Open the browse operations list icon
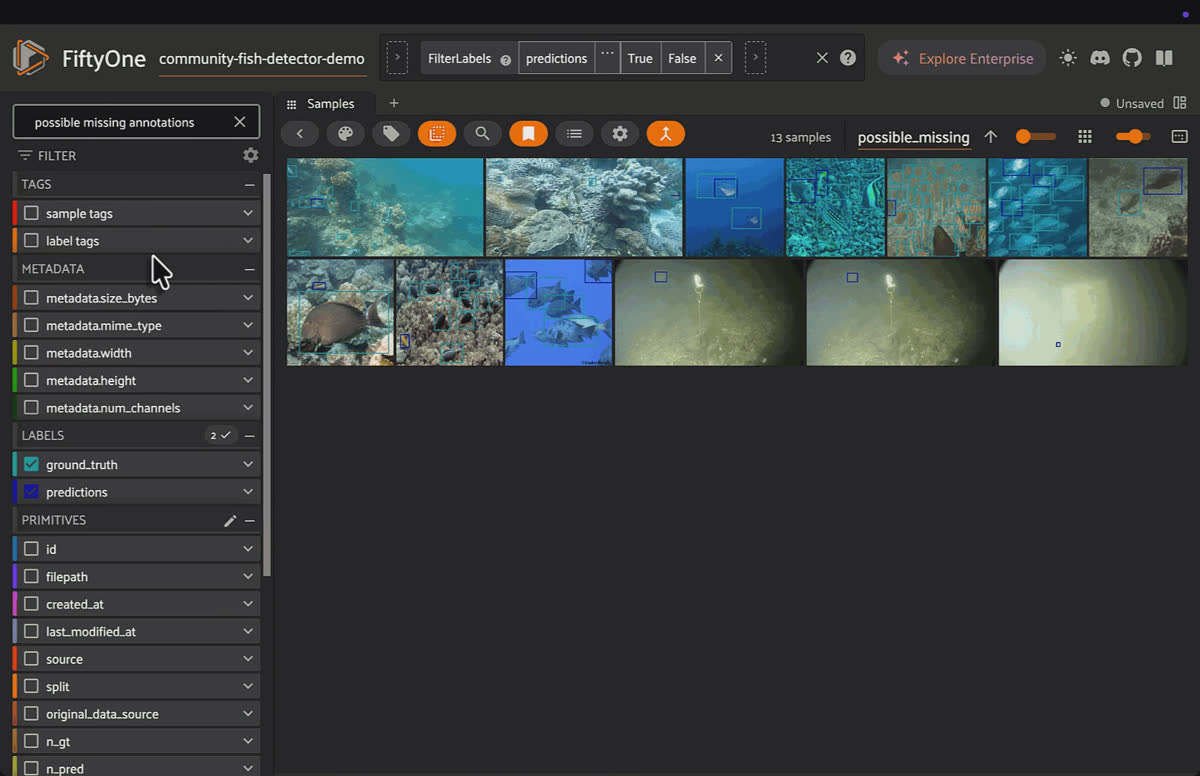The width and height of the screenshot is (1200, 776). point(574,134)
